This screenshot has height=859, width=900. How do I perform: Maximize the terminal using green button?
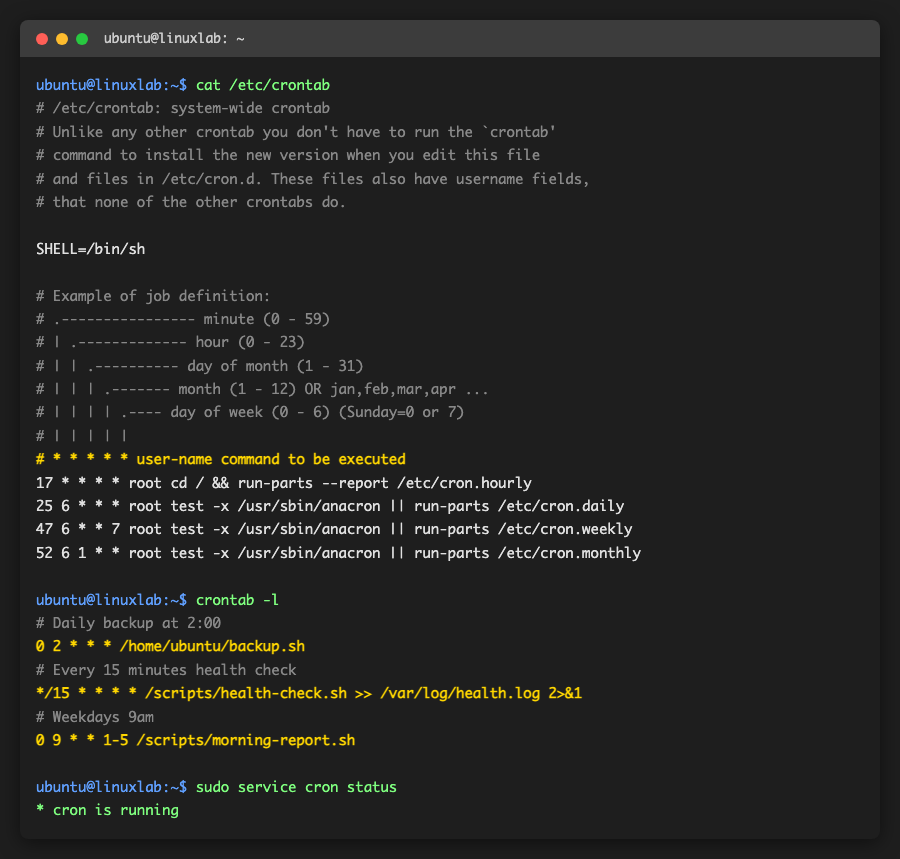pyautogui.click(x=82, y=39)
